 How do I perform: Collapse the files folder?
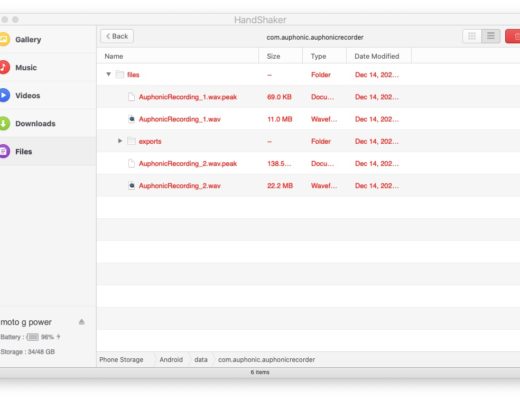point(108,74)
